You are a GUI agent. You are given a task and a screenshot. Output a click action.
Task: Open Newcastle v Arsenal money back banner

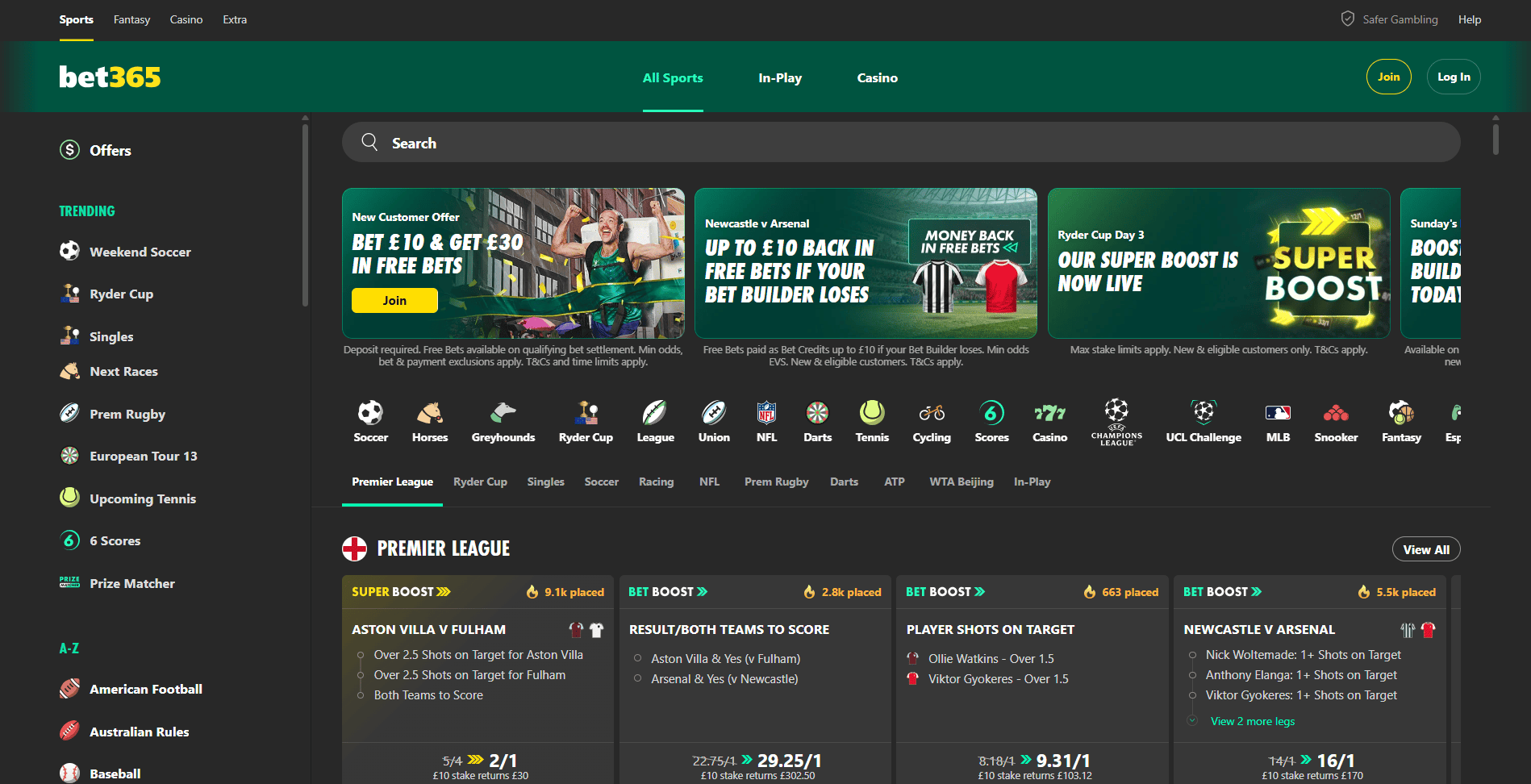pyautogui.click(x=866, y=263)
